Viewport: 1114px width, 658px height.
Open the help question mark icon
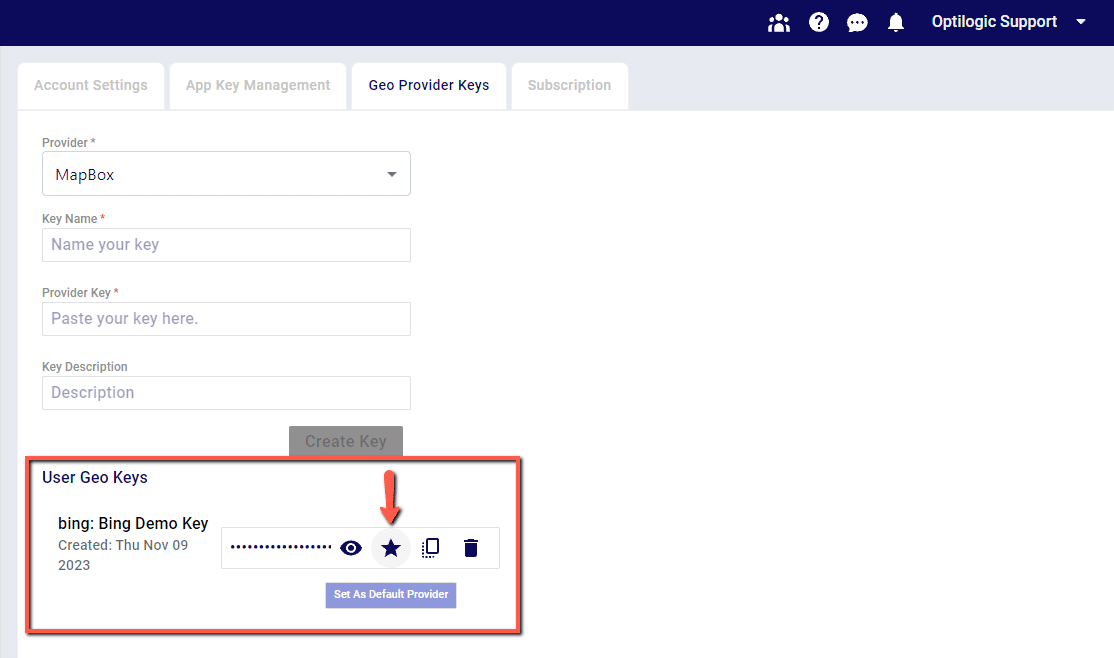[x=818, y=22]
